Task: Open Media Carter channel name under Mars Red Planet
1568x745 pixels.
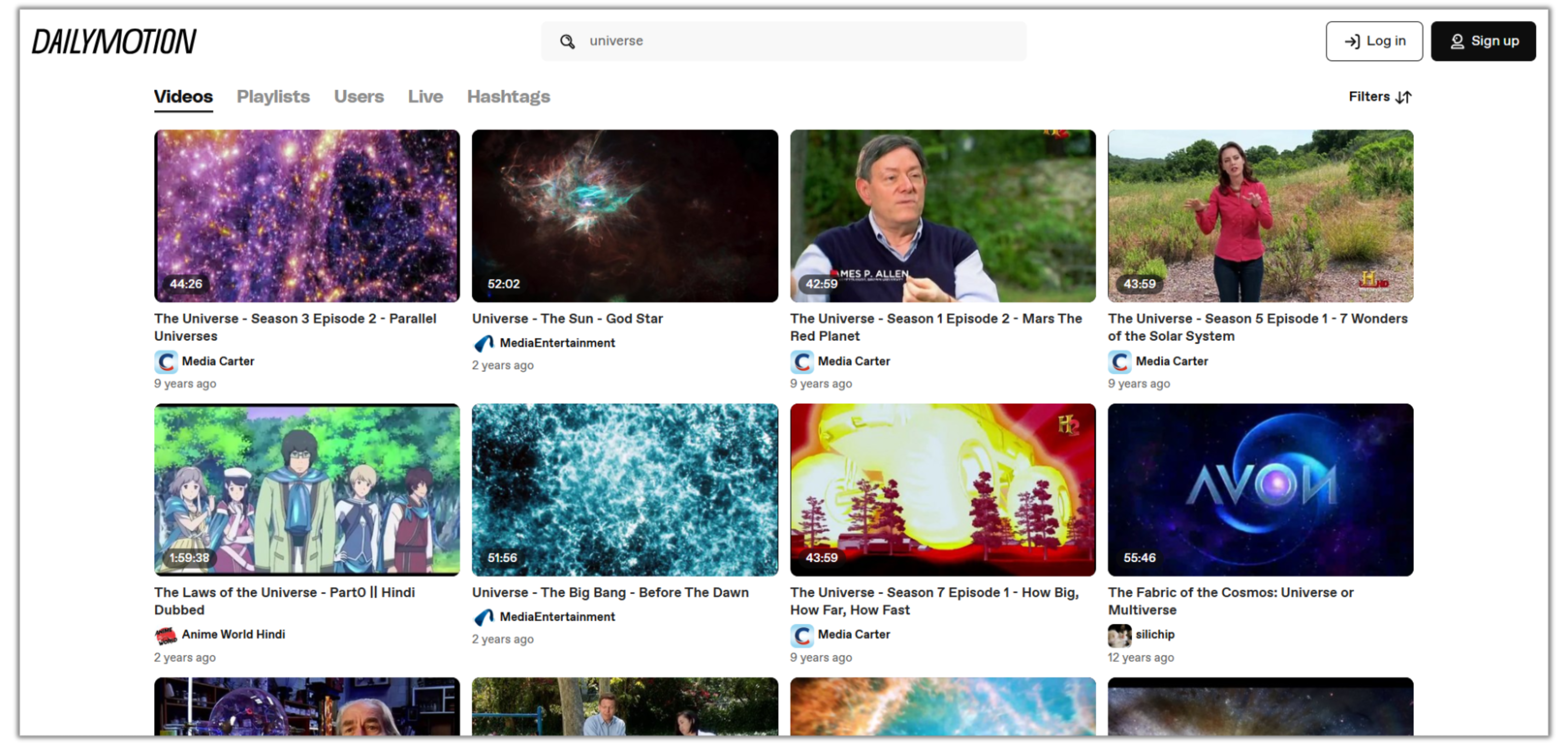Action: pos(854,361)
